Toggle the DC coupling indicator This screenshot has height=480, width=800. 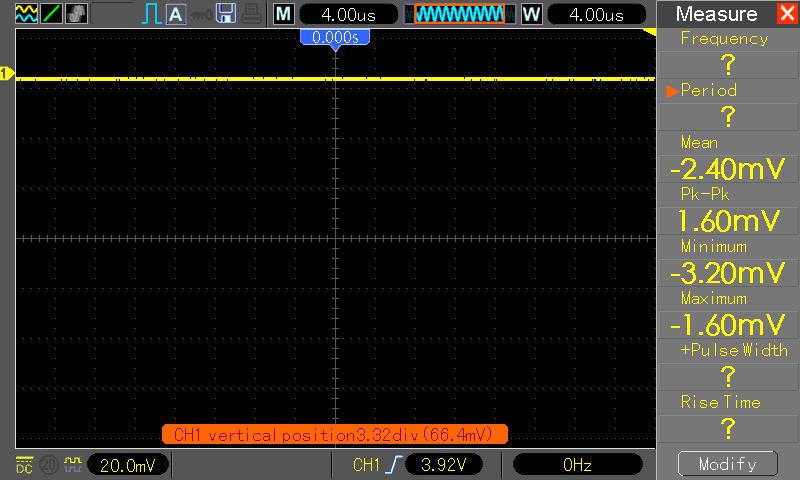tap(24, 465)
